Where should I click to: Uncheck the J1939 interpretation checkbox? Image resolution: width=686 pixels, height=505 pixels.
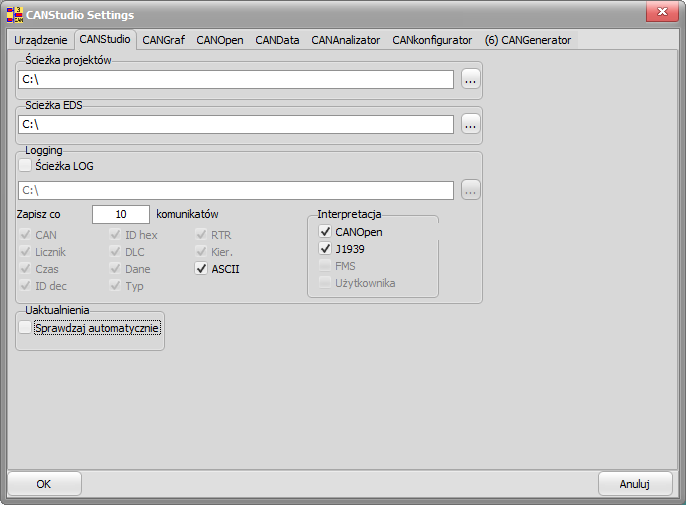(325, 249)
